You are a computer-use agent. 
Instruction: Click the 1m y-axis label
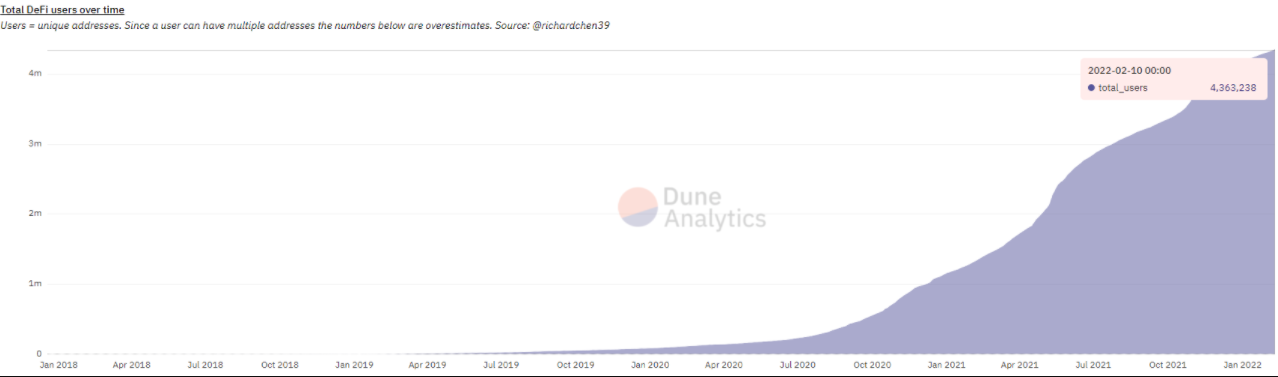(34, 284)
